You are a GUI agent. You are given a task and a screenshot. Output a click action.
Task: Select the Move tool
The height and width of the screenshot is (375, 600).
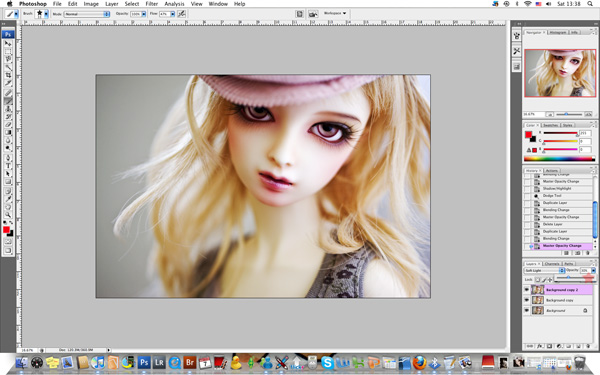tap(8, 43)
